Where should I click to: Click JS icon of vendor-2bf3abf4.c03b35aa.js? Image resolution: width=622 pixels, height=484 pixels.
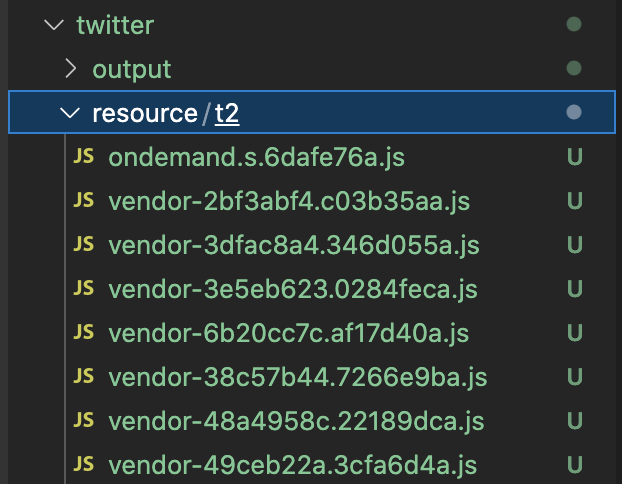click(x=84, y=201)
